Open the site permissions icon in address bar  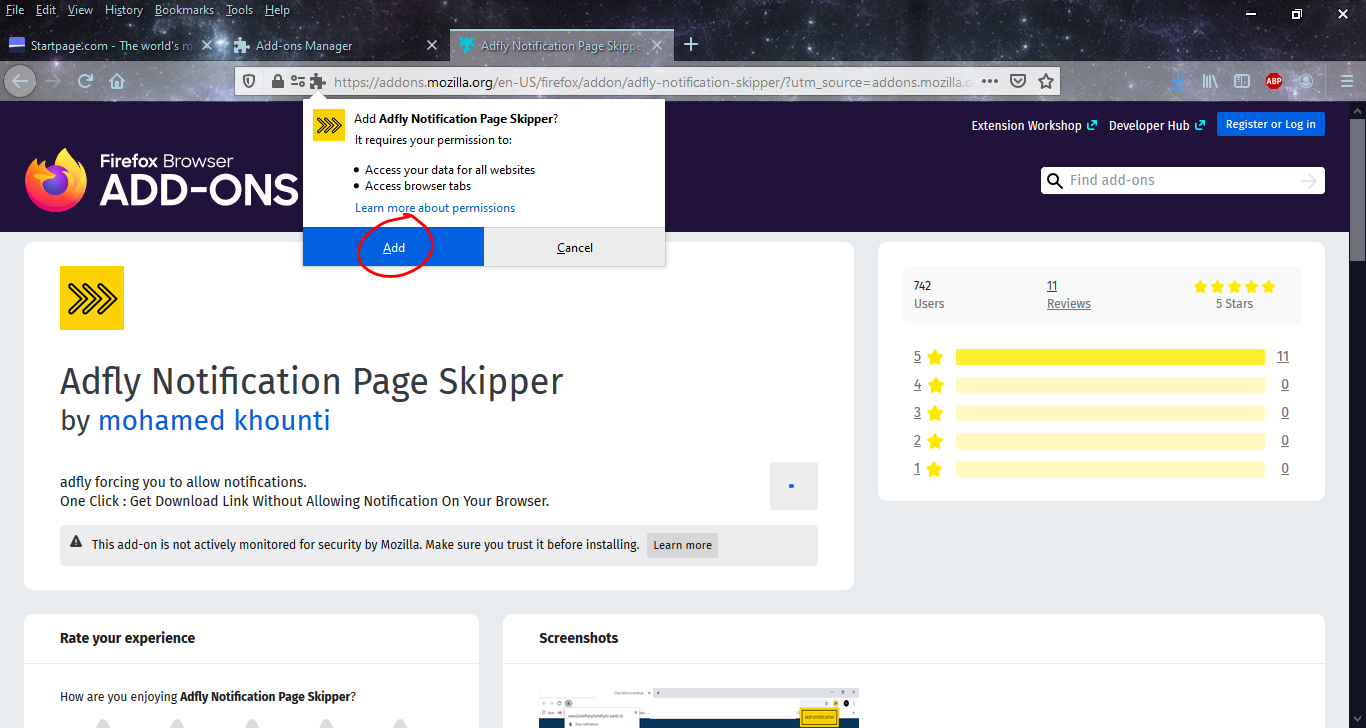297,81
